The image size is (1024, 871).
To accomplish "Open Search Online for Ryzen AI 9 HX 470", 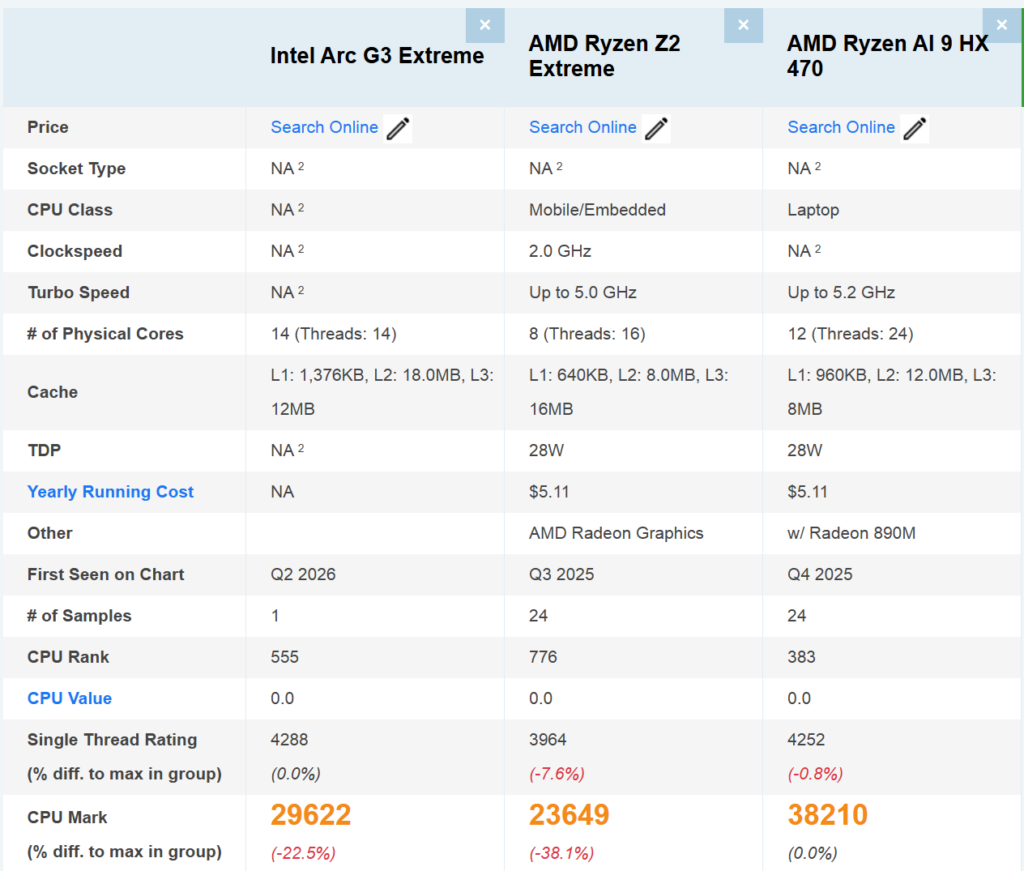I will [x=841, y=127].
